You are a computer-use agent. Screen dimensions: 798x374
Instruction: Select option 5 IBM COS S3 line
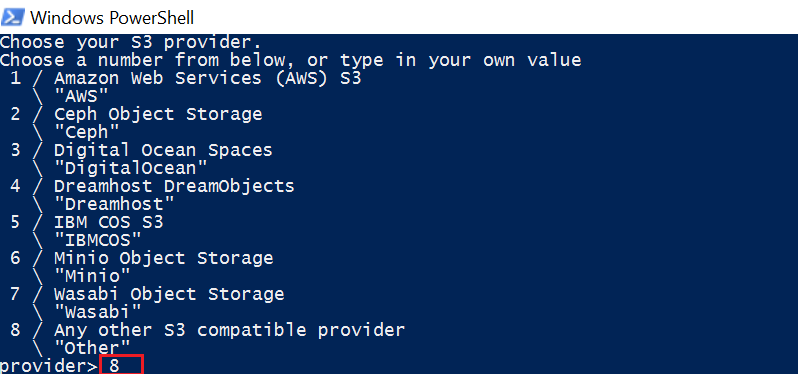pos(87,222)
